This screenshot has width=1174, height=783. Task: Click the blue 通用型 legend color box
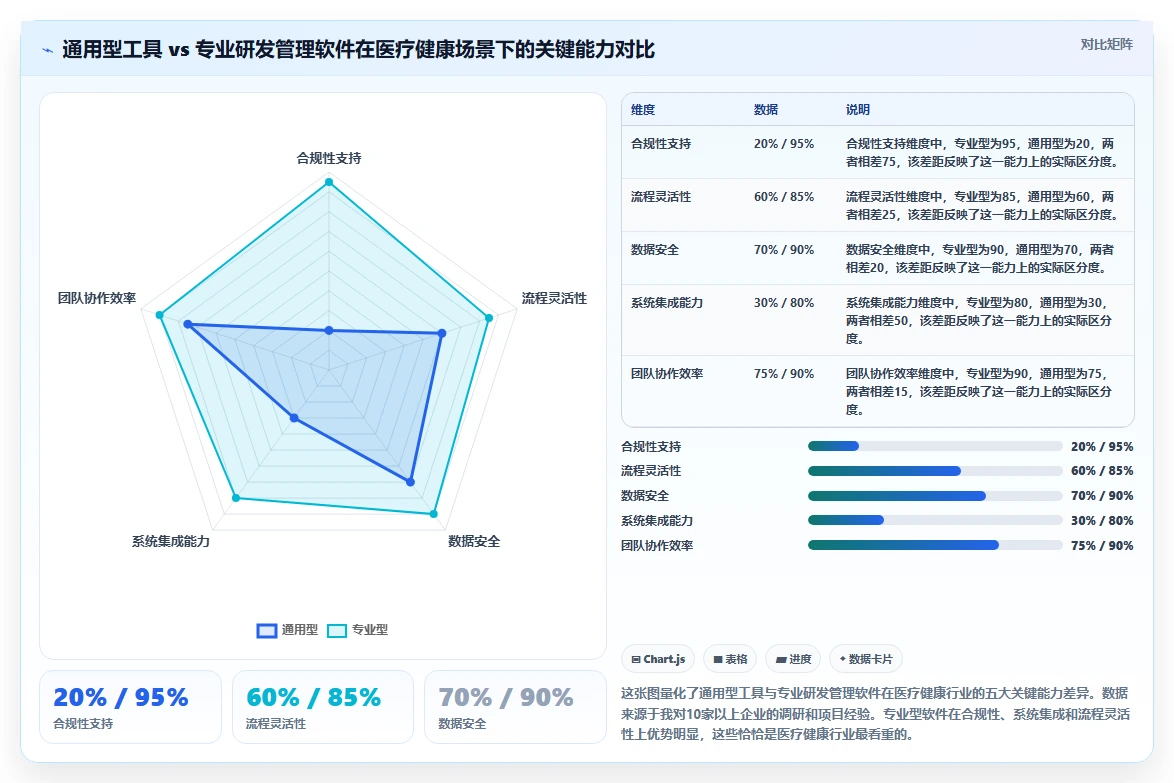click(267, 630)
